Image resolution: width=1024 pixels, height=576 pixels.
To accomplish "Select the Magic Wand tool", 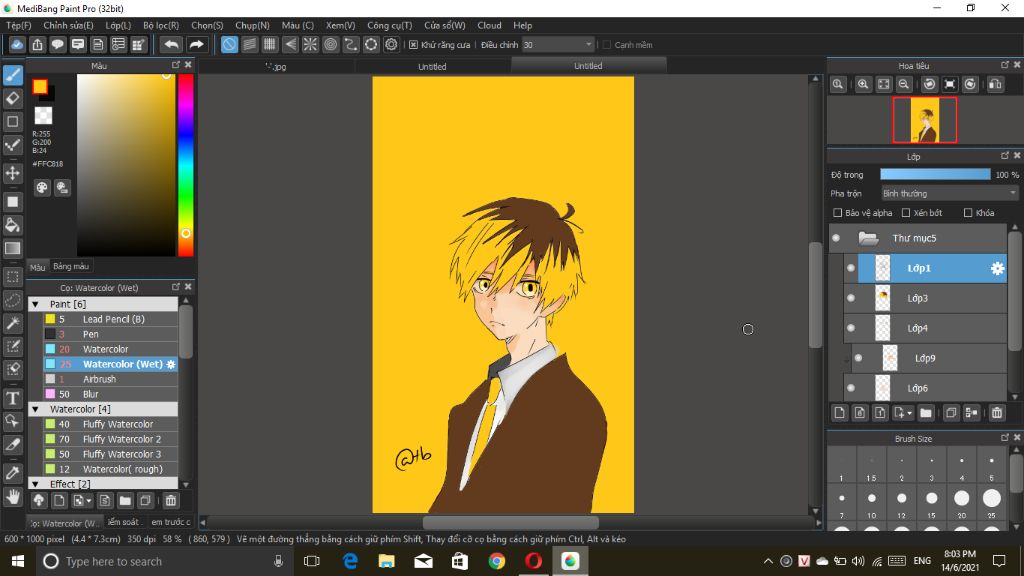I will point(12,323).
